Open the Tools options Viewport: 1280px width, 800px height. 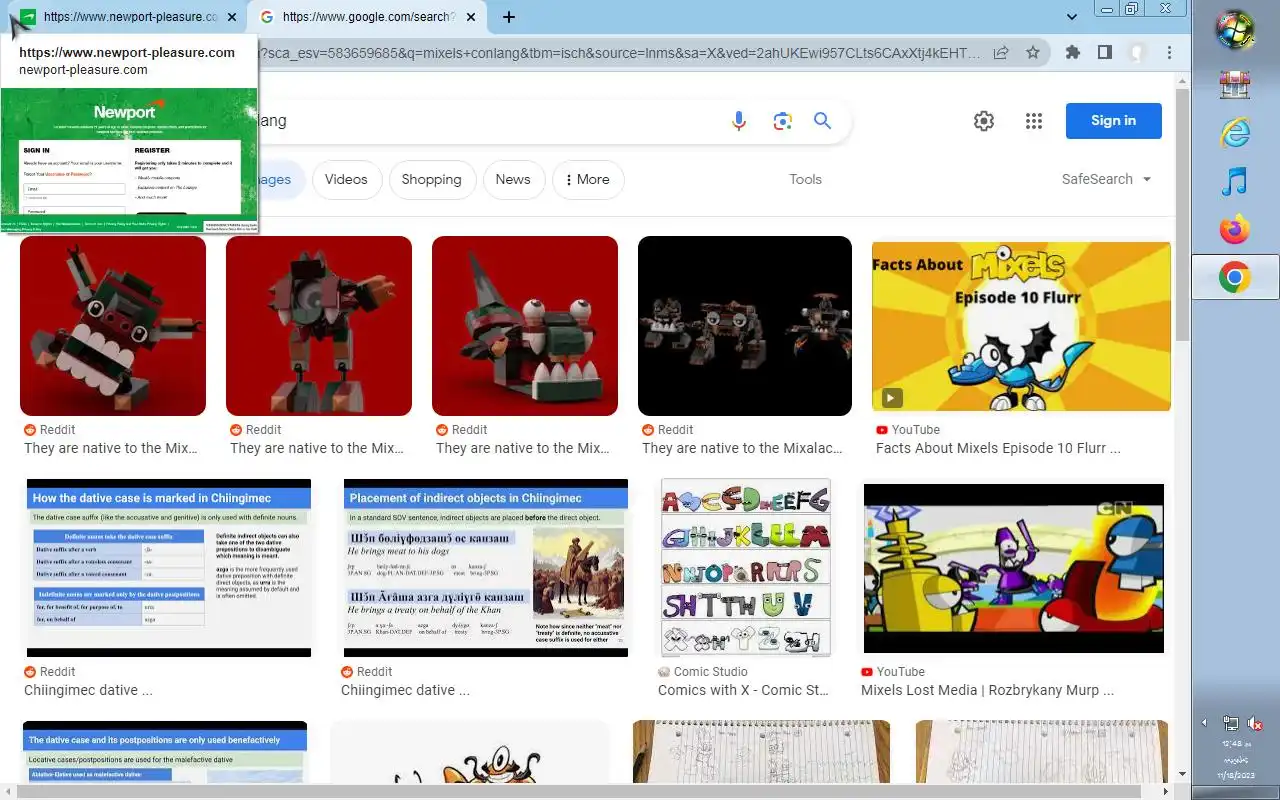805,179
